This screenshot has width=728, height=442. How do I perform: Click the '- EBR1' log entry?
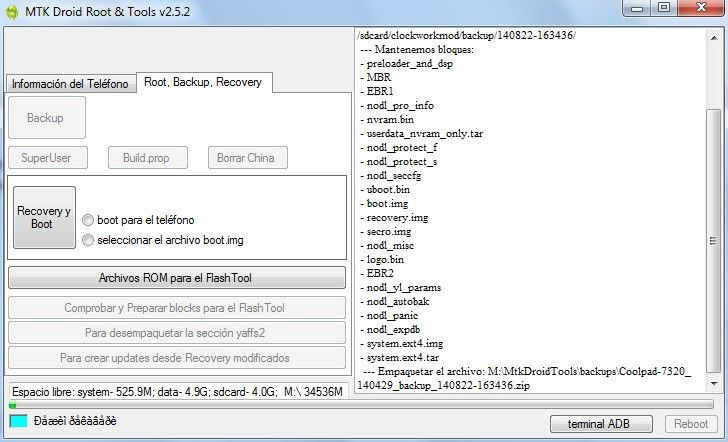[x=377, y=91]
